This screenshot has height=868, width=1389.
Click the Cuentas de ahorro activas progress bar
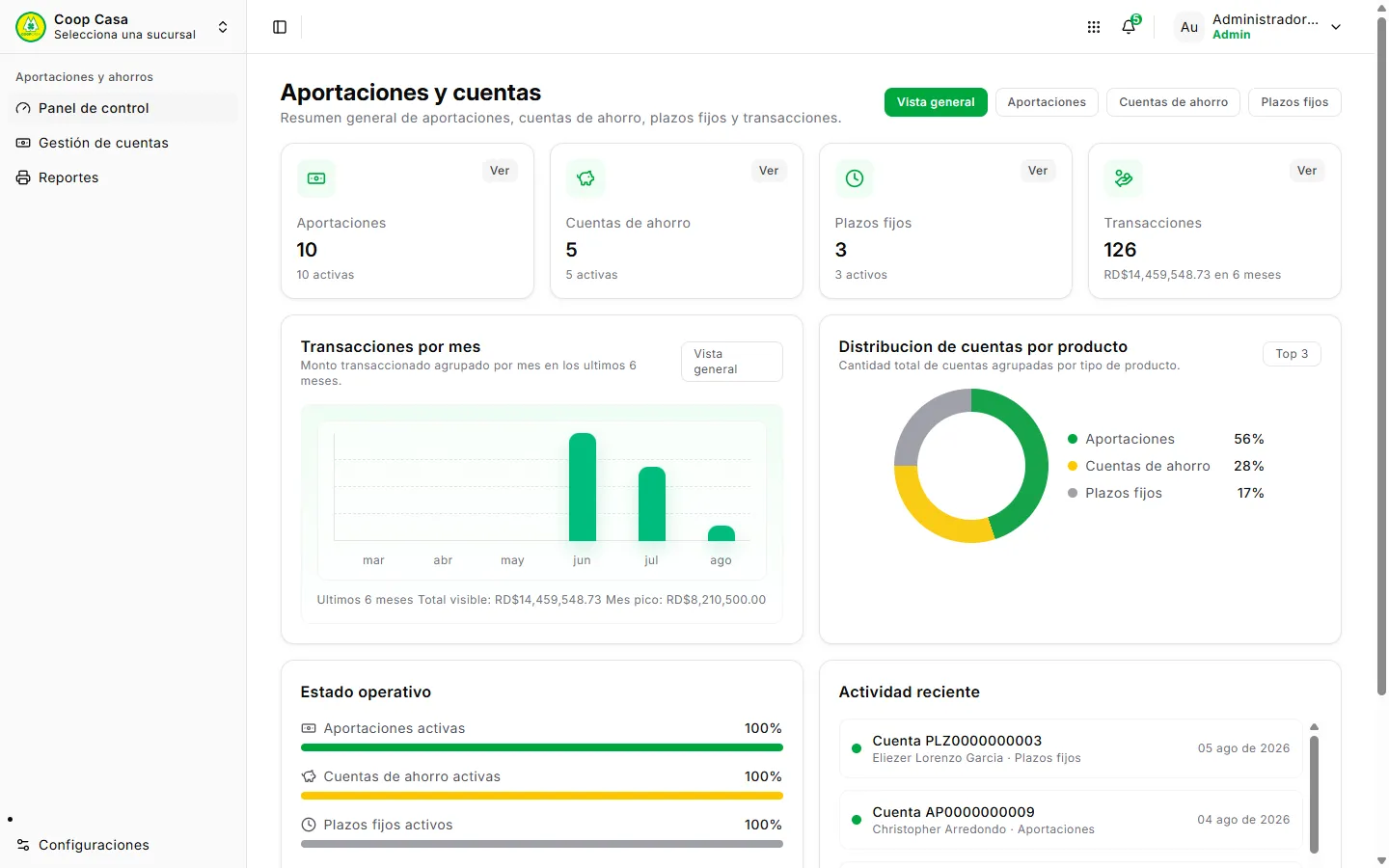click(x=542, y=796)
